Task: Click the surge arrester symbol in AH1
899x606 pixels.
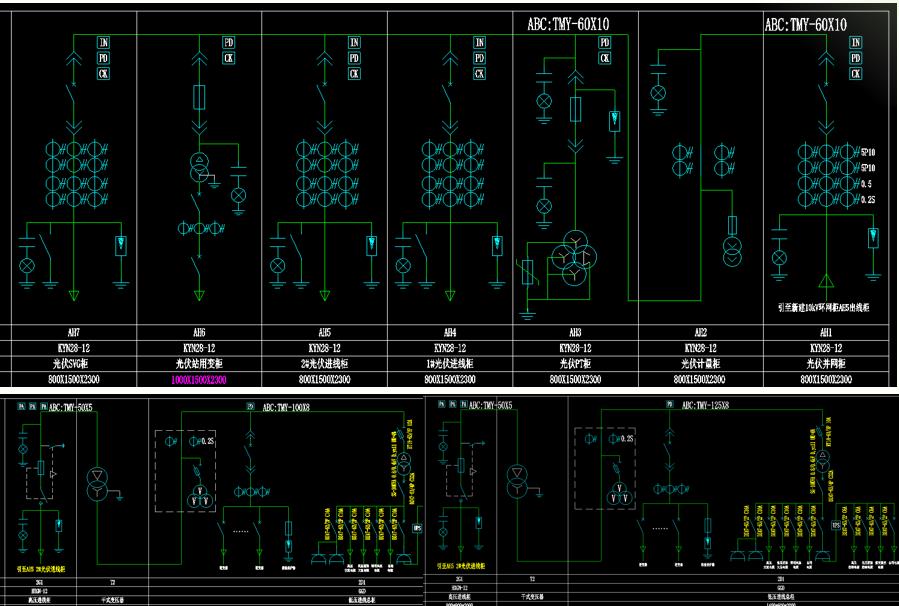Action: tap(873, 240)
